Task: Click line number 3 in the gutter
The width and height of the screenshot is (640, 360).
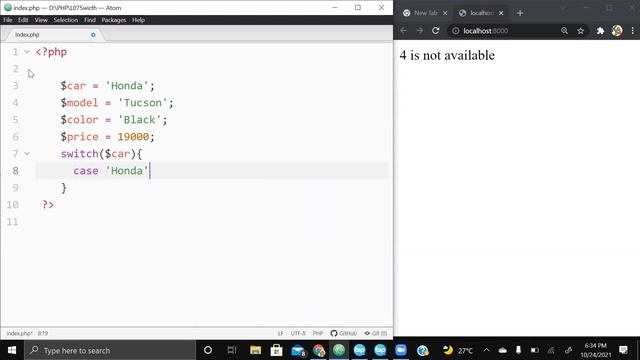Action: [15, 86]
